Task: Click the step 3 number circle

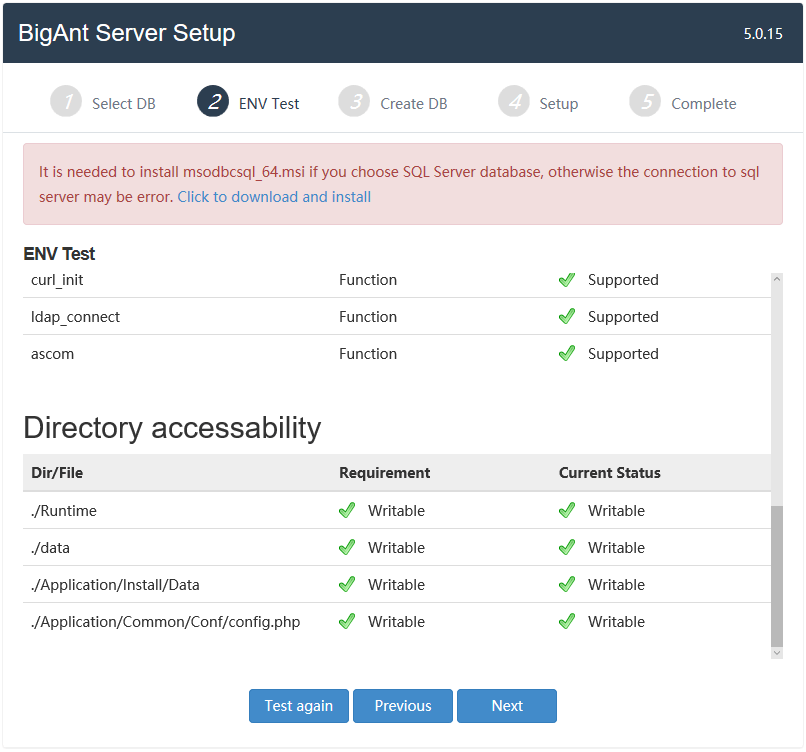Action: [353, 102]
